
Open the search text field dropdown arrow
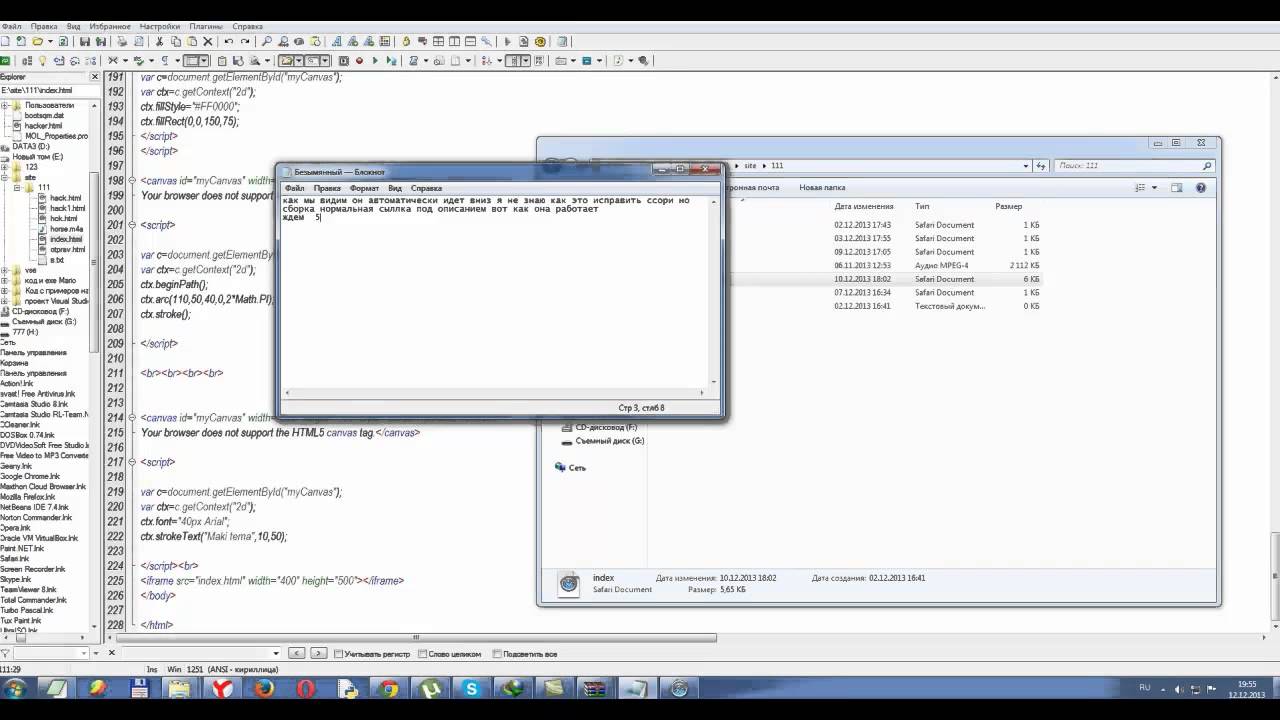pyautogui.click(x=276, y=653)
